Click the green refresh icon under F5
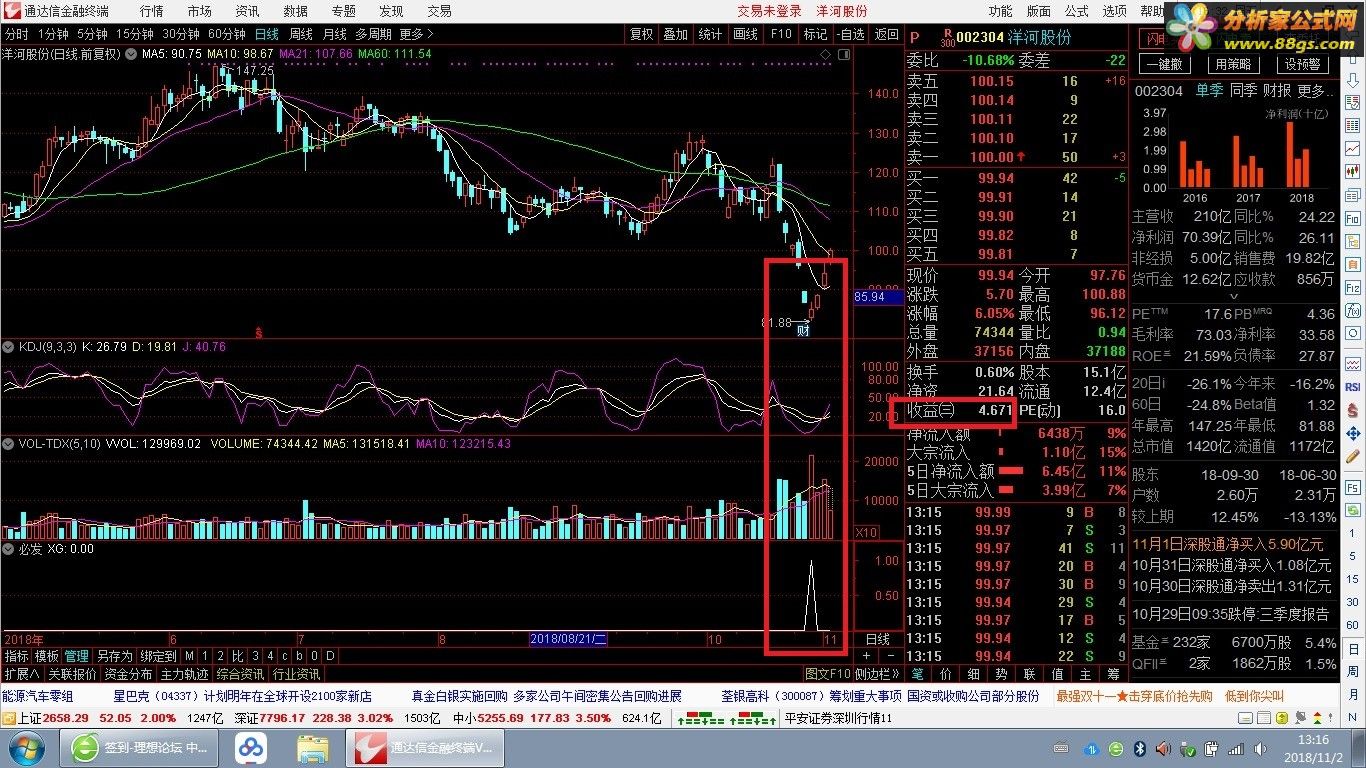This screenshot has width=1366, height=768. pyautogui.click(x=1353, y=510)
